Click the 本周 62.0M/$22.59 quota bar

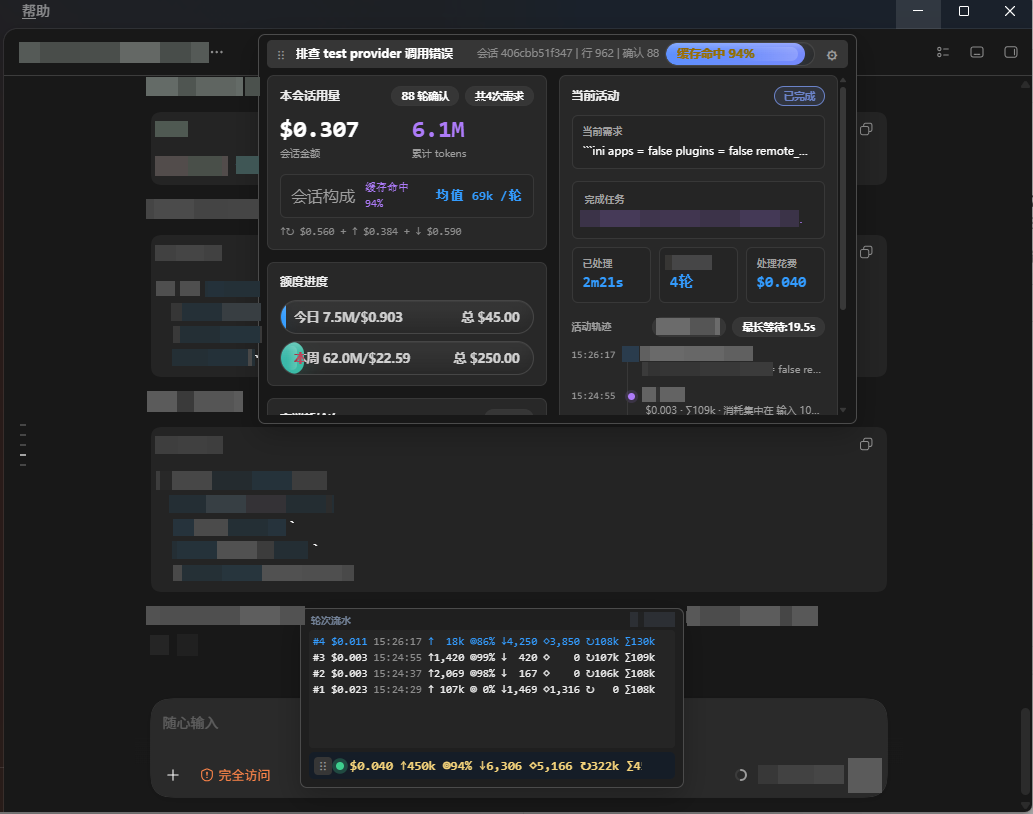point(406,358)
